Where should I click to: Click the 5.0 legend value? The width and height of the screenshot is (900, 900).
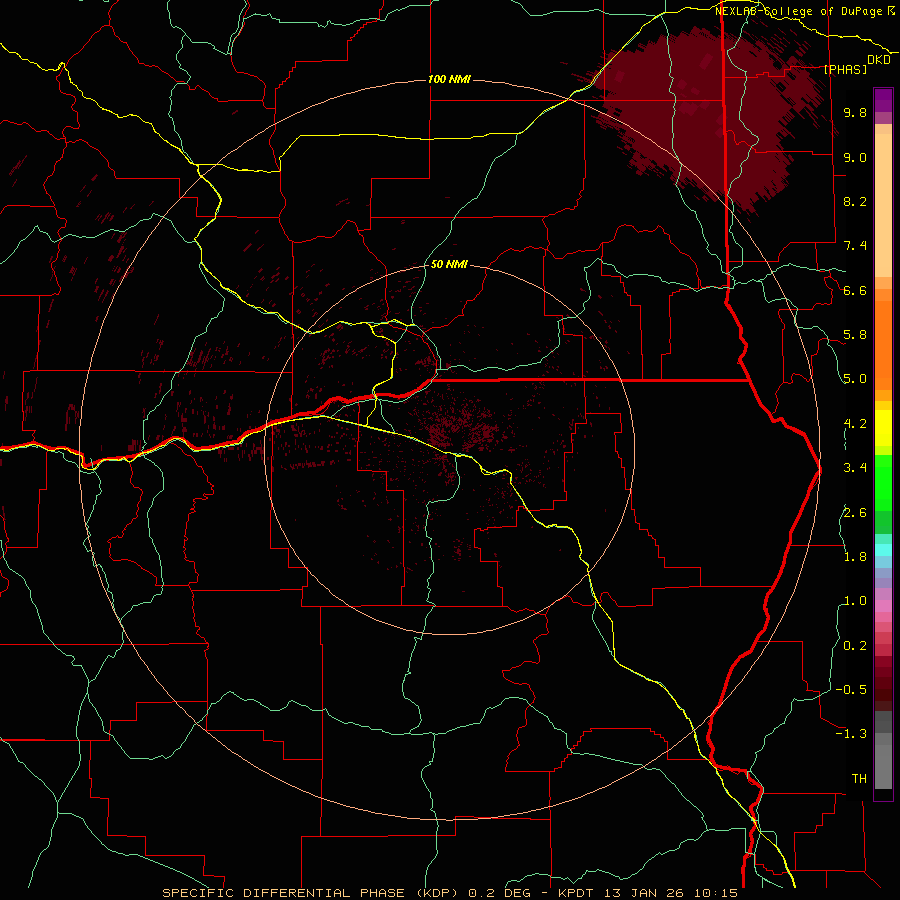[855, 379]
